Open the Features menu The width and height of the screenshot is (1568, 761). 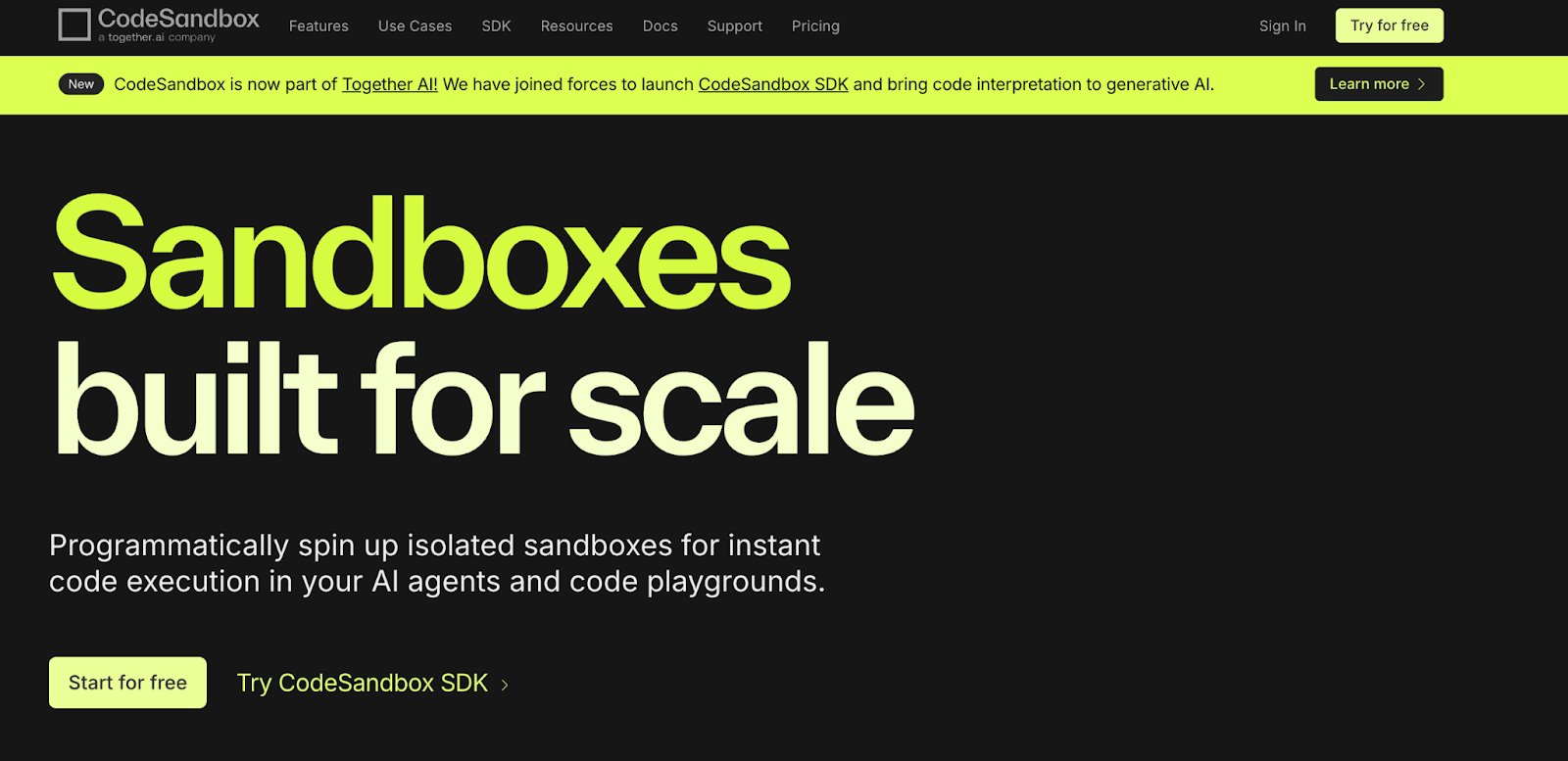tap(318, 26)
